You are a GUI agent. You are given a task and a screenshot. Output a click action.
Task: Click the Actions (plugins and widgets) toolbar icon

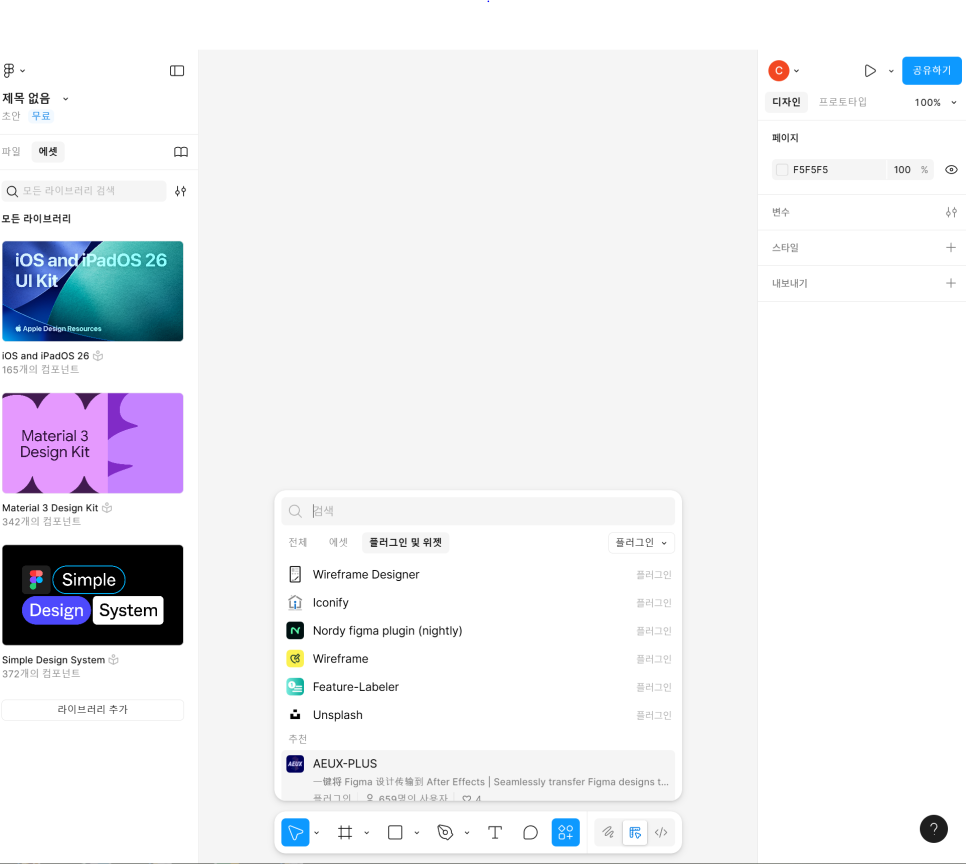566,832
